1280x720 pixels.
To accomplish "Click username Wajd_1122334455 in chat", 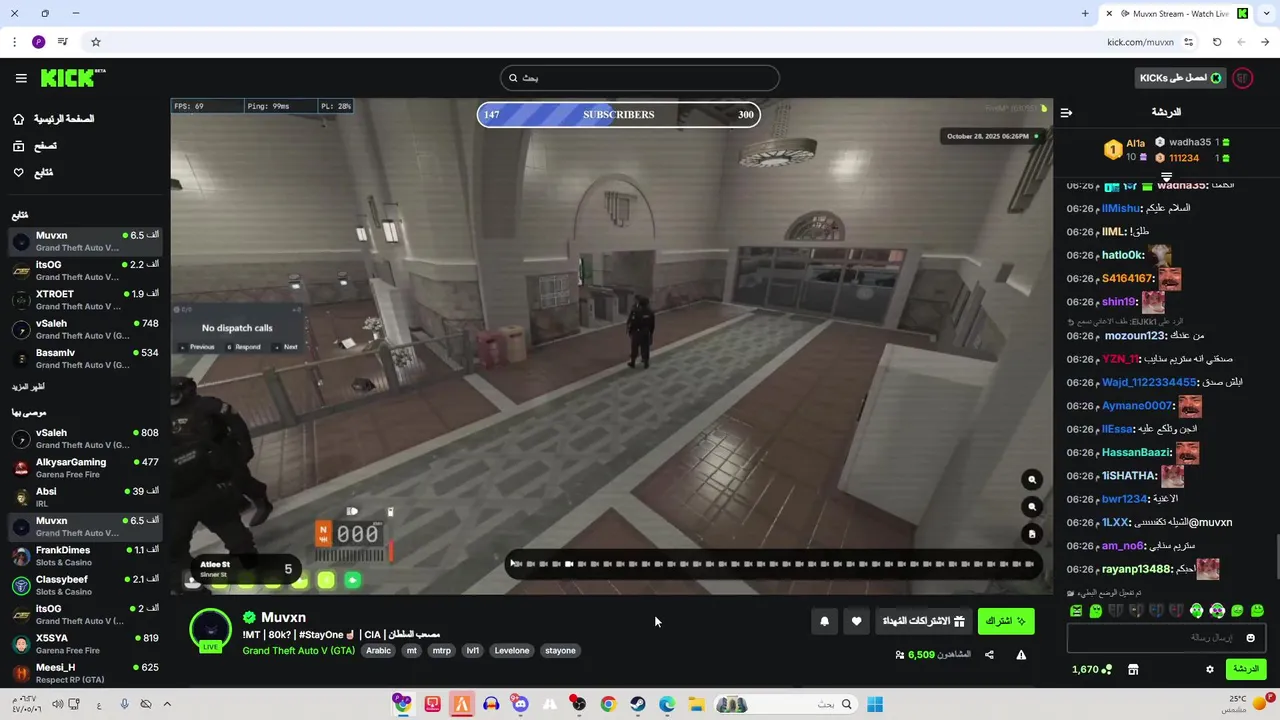I will coord(1150,382).
